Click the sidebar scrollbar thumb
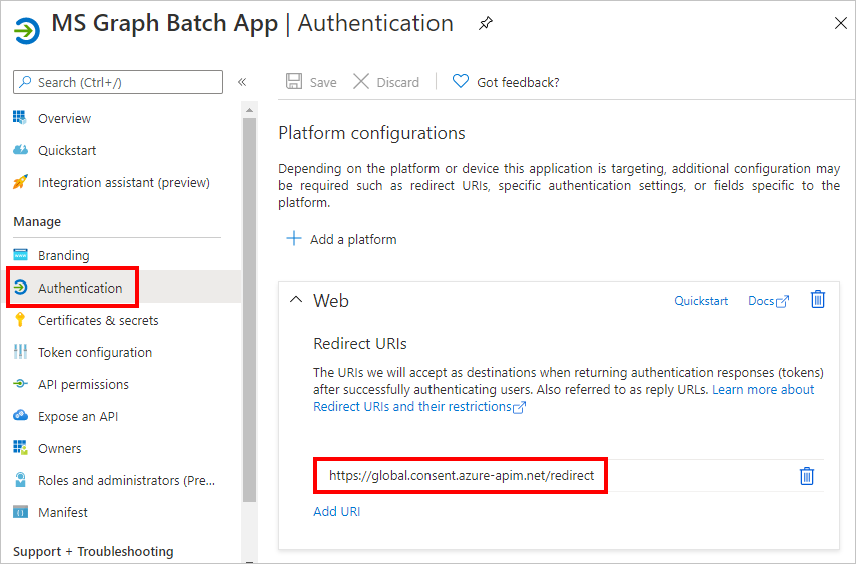This screenshot has height=564, width=856. click(249, 310)
